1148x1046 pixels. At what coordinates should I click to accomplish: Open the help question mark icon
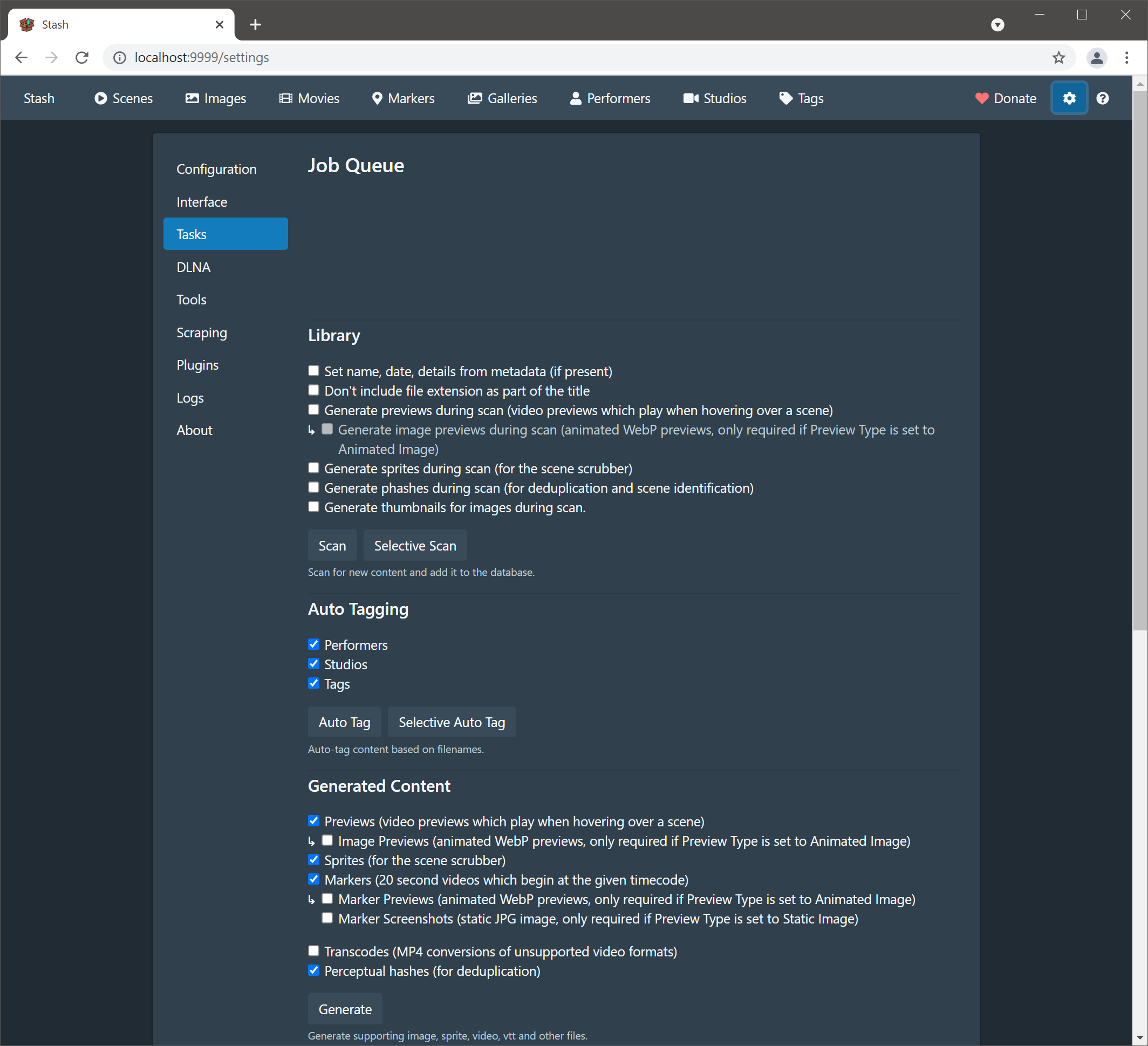pos(1103,99)
